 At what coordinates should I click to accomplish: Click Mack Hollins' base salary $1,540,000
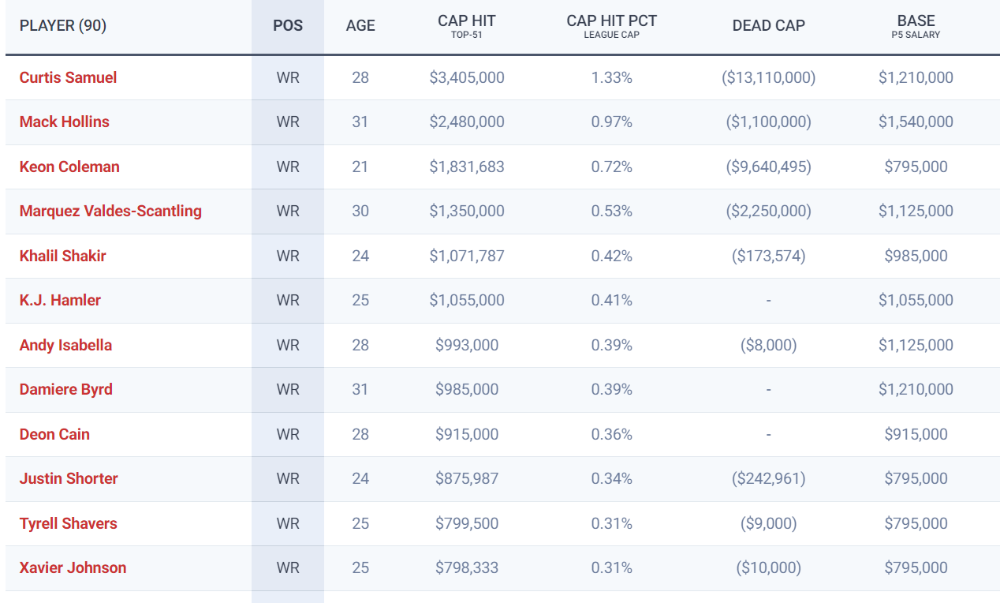click(916, 122)
